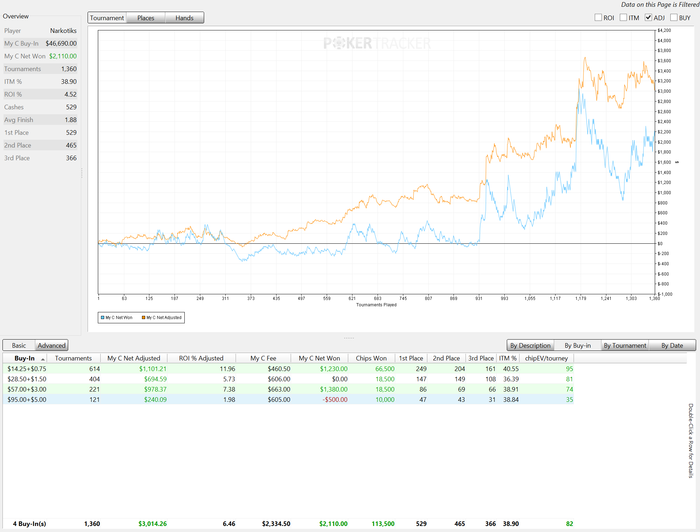Viewport: 700px width, 532px height.
Task: Click the $1,101.21 net adjusted cell
Action: tap(153, 369)
